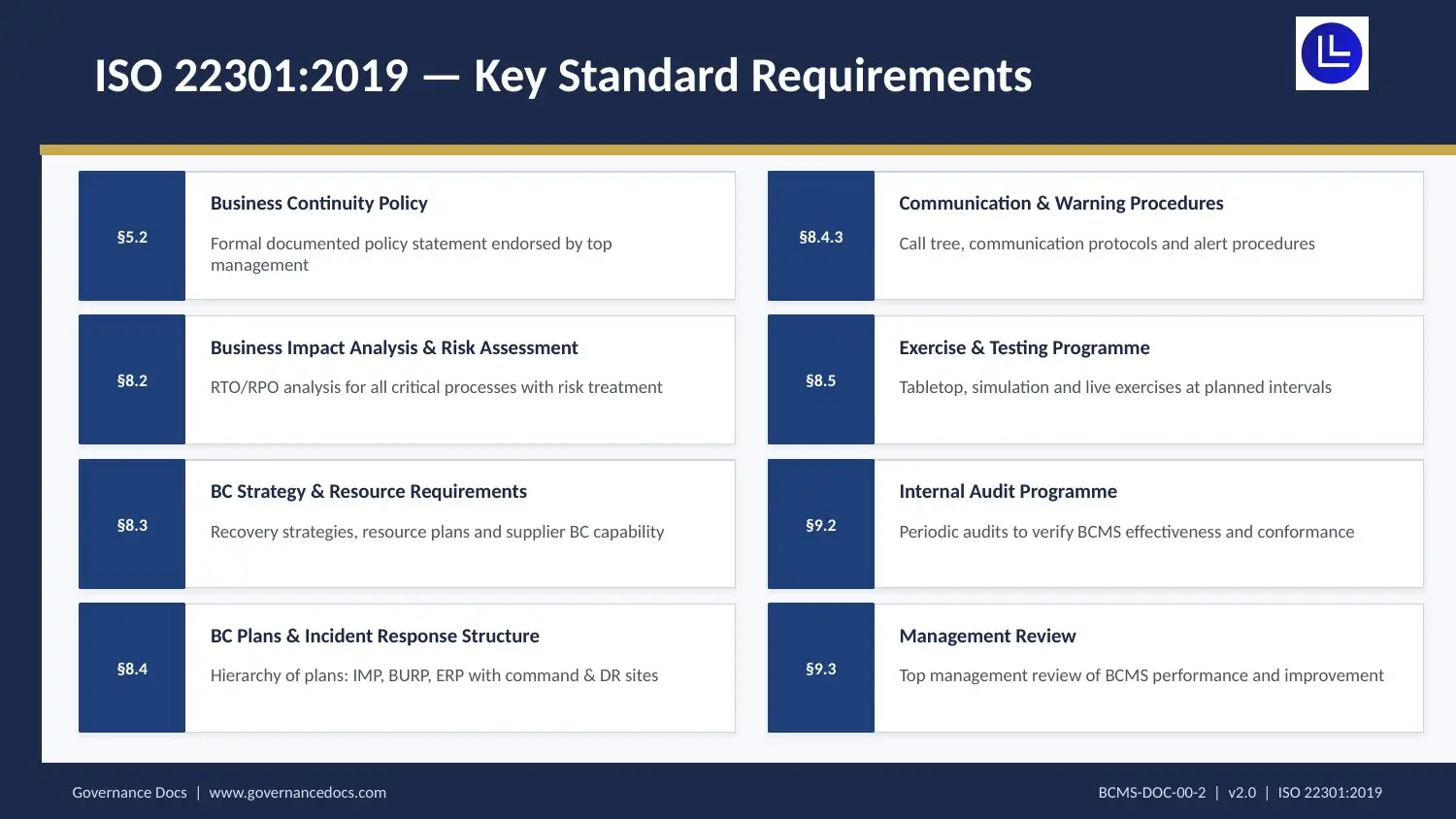
Task: Select the §9.2 section badge
Action: click(x=820, y=524)
